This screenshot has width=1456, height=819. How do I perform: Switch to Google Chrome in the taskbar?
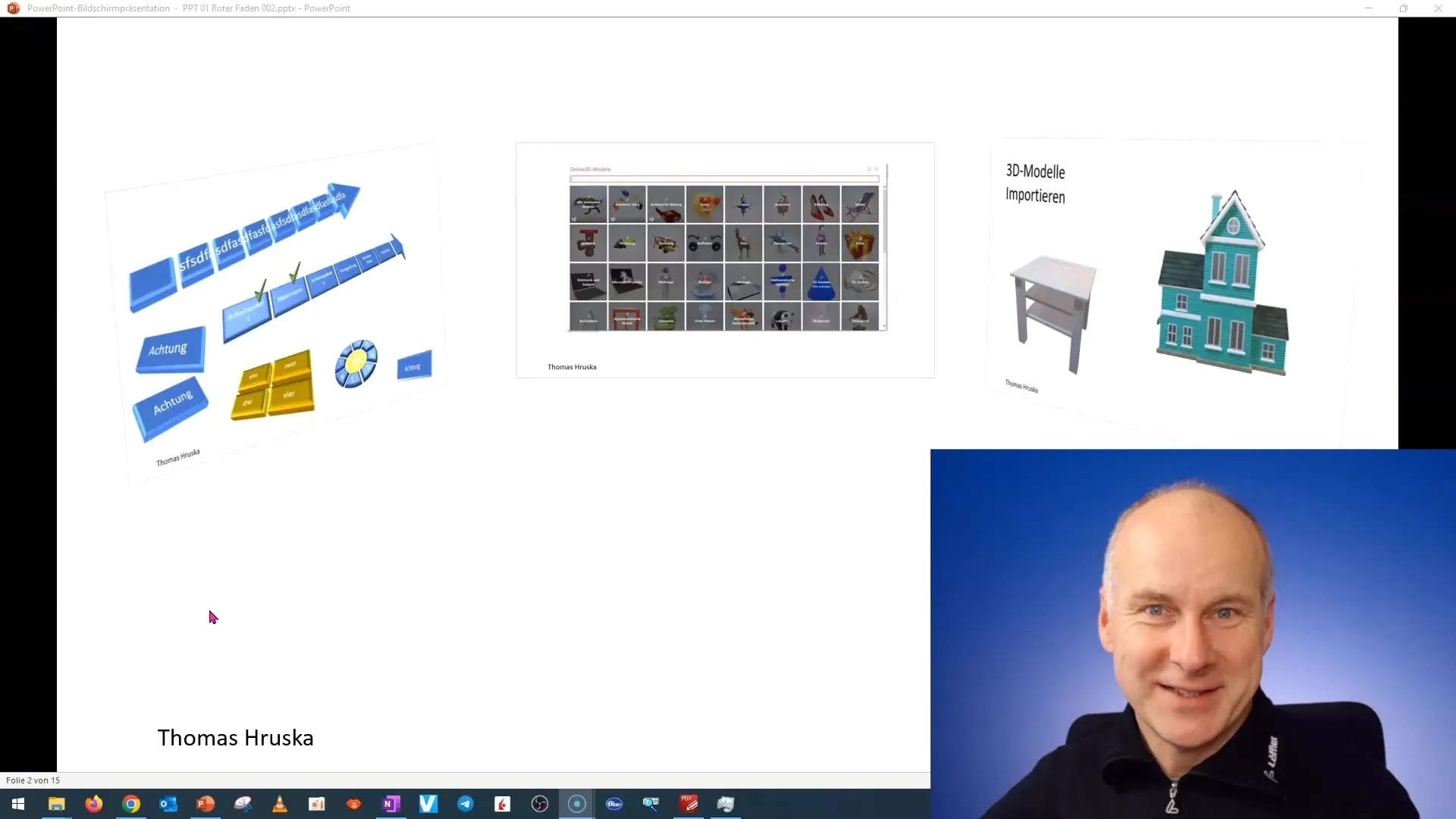coord(130,804)
